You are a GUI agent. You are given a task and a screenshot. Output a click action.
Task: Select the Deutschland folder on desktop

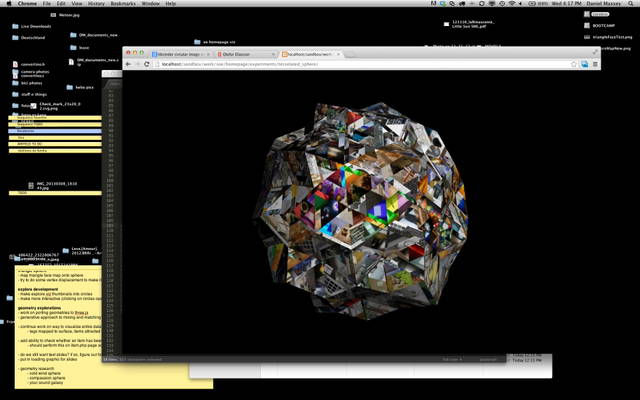29,38
